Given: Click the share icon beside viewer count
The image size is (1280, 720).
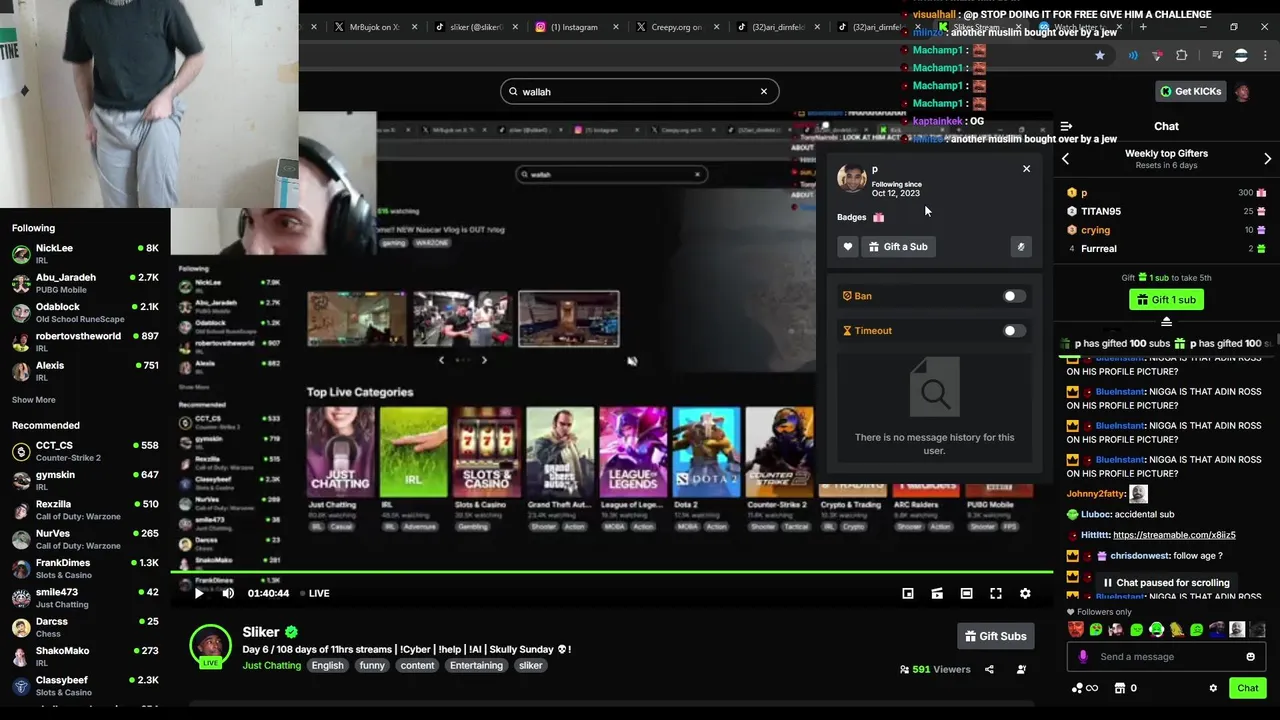Looking at the screenshot, I should click(x=989, y=669).
